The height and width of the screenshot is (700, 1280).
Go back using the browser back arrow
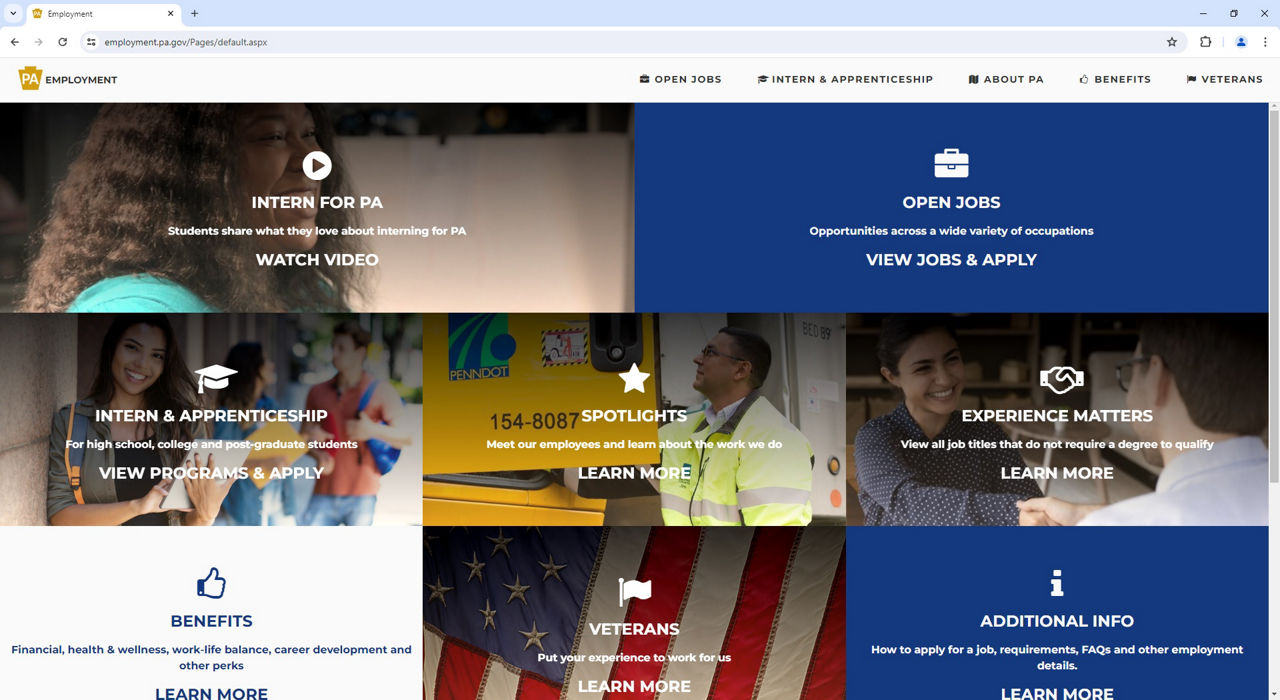tap(14, 42)
